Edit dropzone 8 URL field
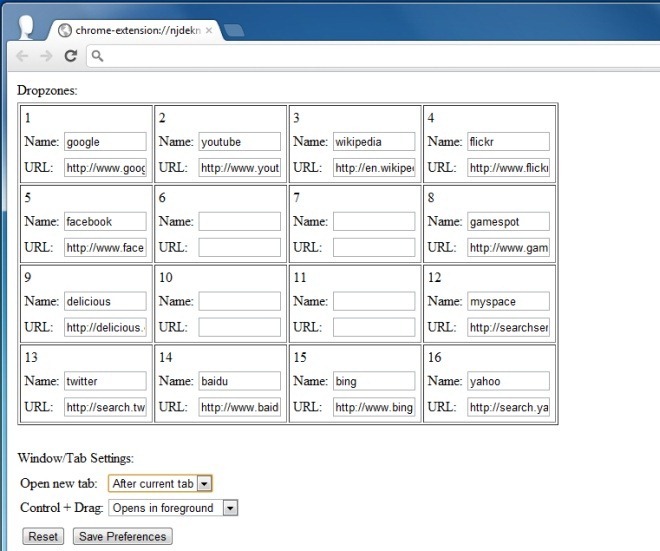Screen dimensions: 660x551 (x=508, y=248)
